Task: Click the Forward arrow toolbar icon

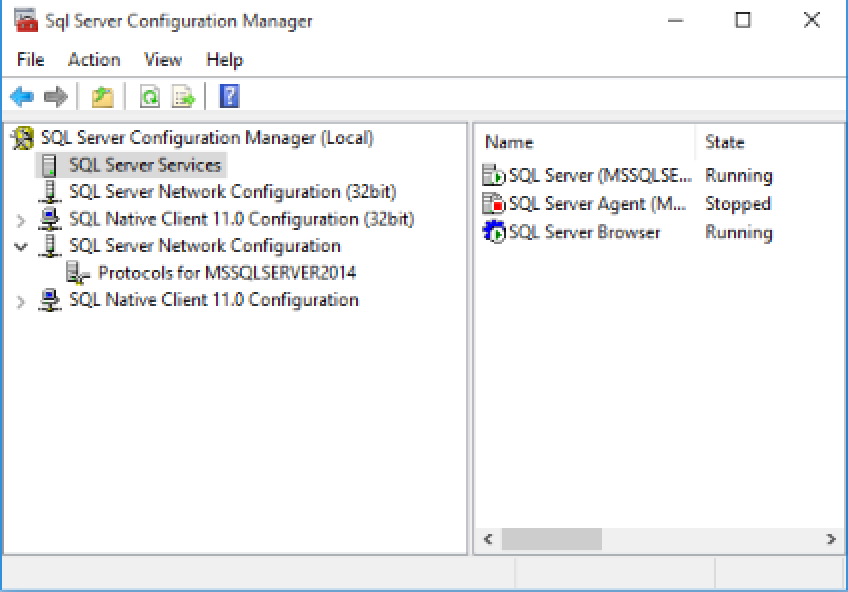Action: (x=56, y=97)
